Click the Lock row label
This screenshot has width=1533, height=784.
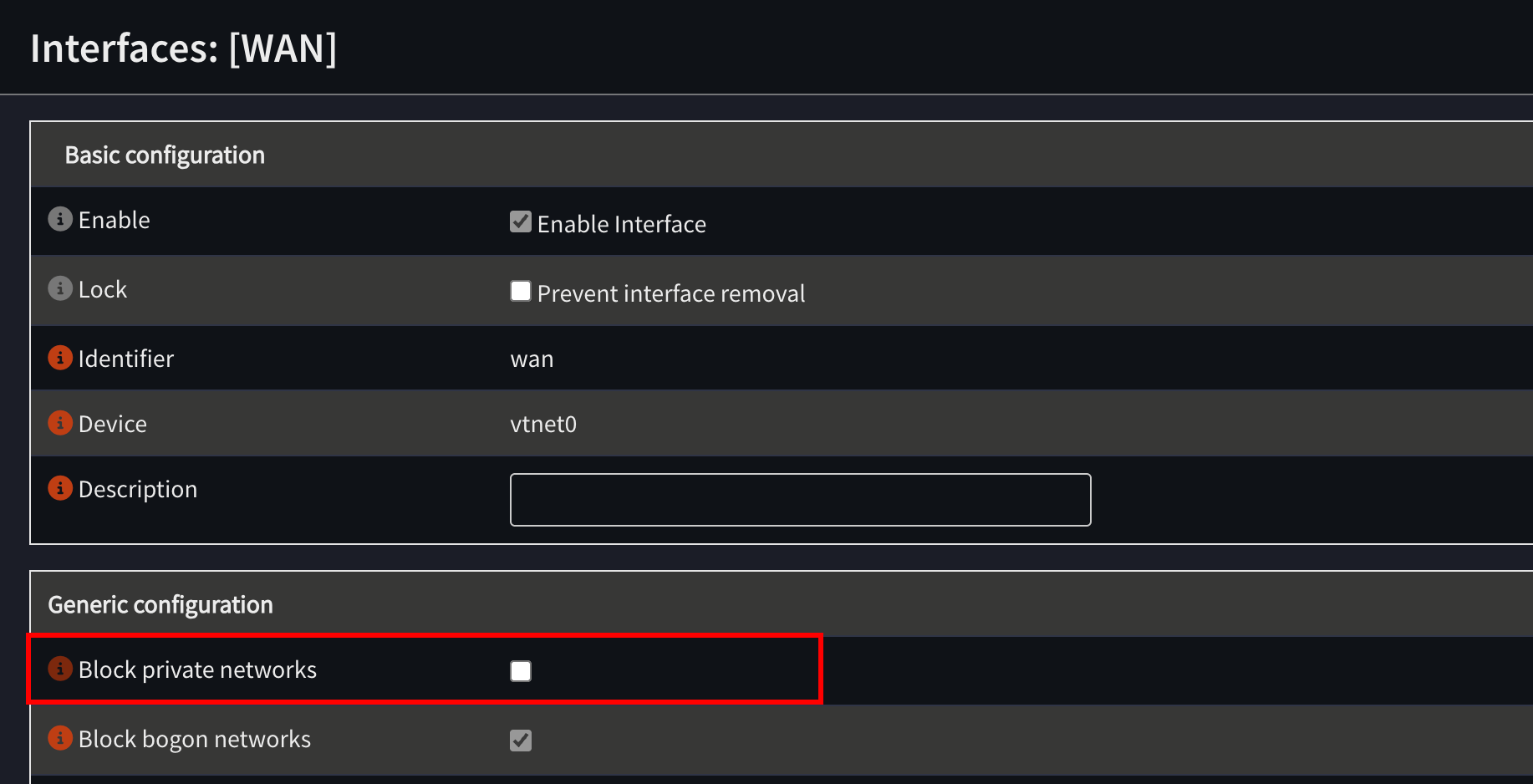(102, 288)
